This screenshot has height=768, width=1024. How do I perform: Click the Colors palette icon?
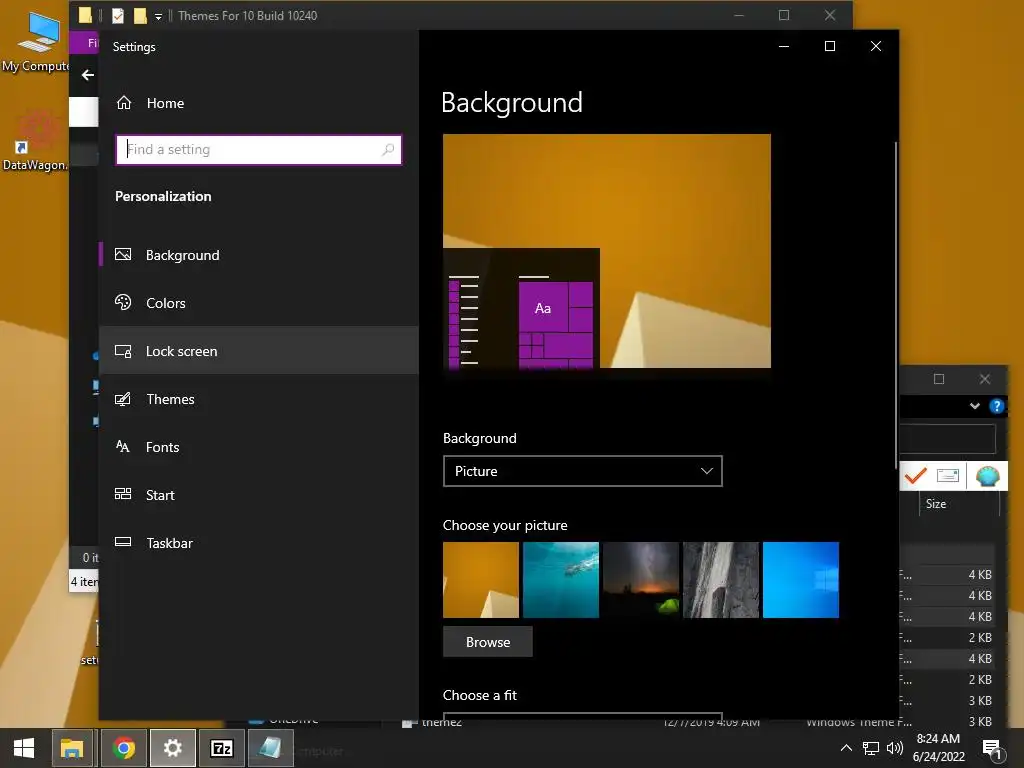pos(123,302)
